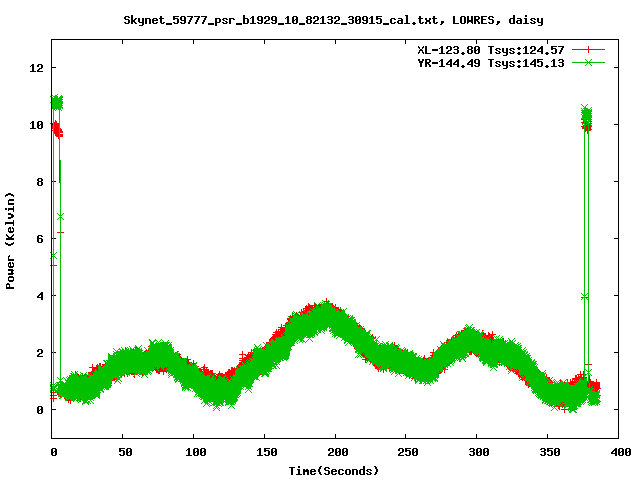640x480 pixels.
Task: Click x-axis tick label 150
Action: pos(267,452)
